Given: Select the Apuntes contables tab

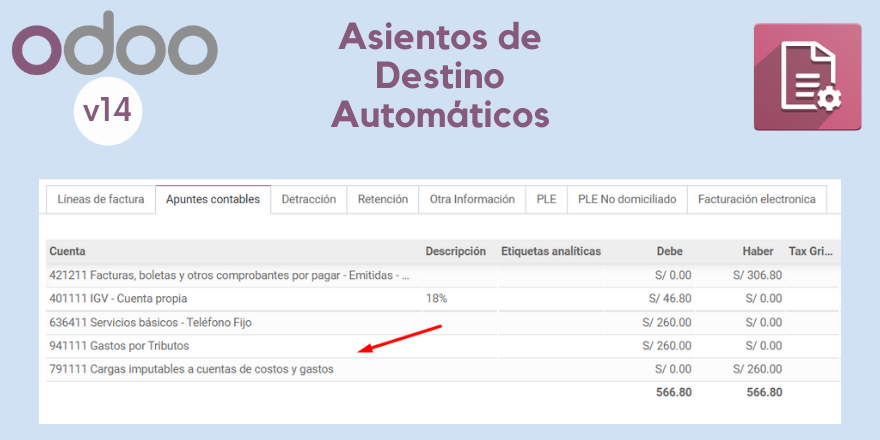Looking at the screenshot, I should click(213, 199).
